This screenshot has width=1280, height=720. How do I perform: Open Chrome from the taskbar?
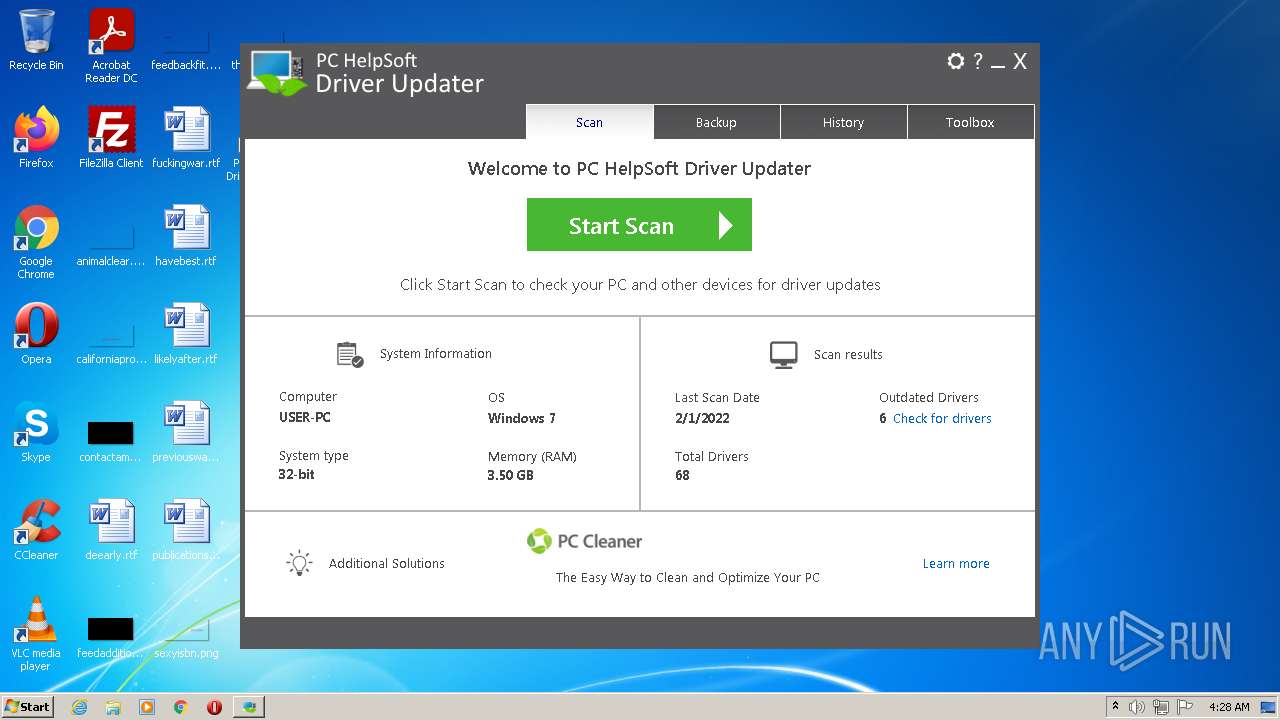tap(181, 707)
